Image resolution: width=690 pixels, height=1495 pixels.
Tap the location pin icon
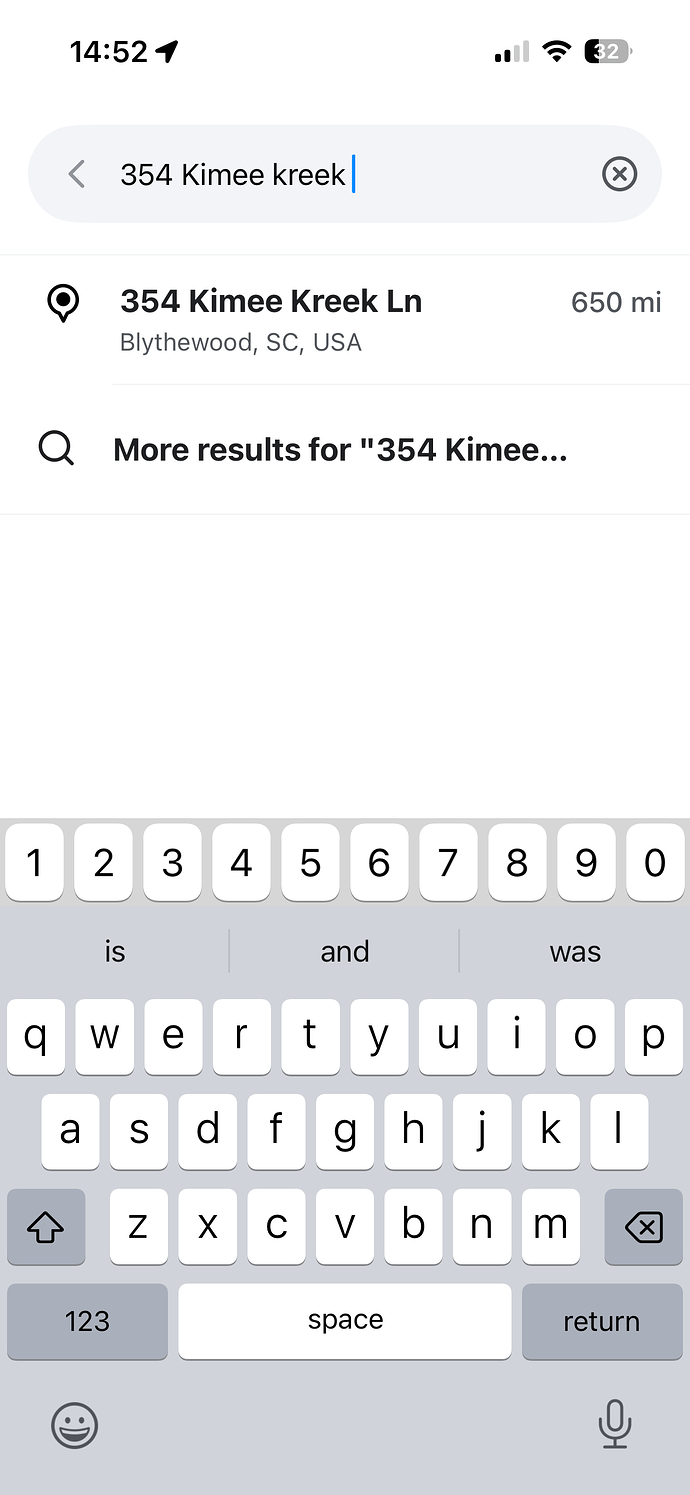[x=64, y=303]
